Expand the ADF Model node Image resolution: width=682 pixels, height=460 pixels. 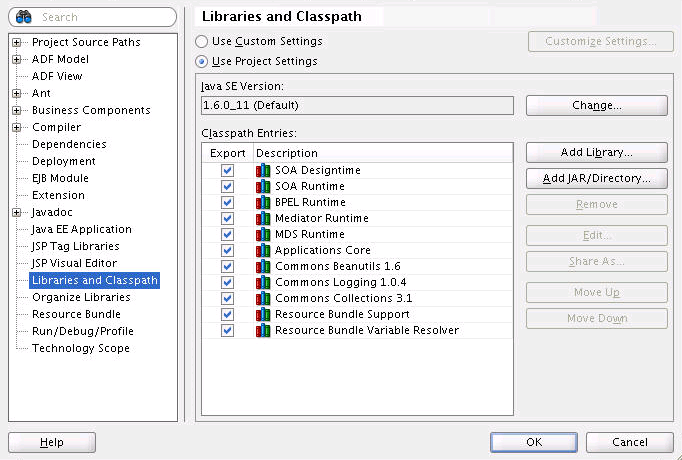point(17,59)
